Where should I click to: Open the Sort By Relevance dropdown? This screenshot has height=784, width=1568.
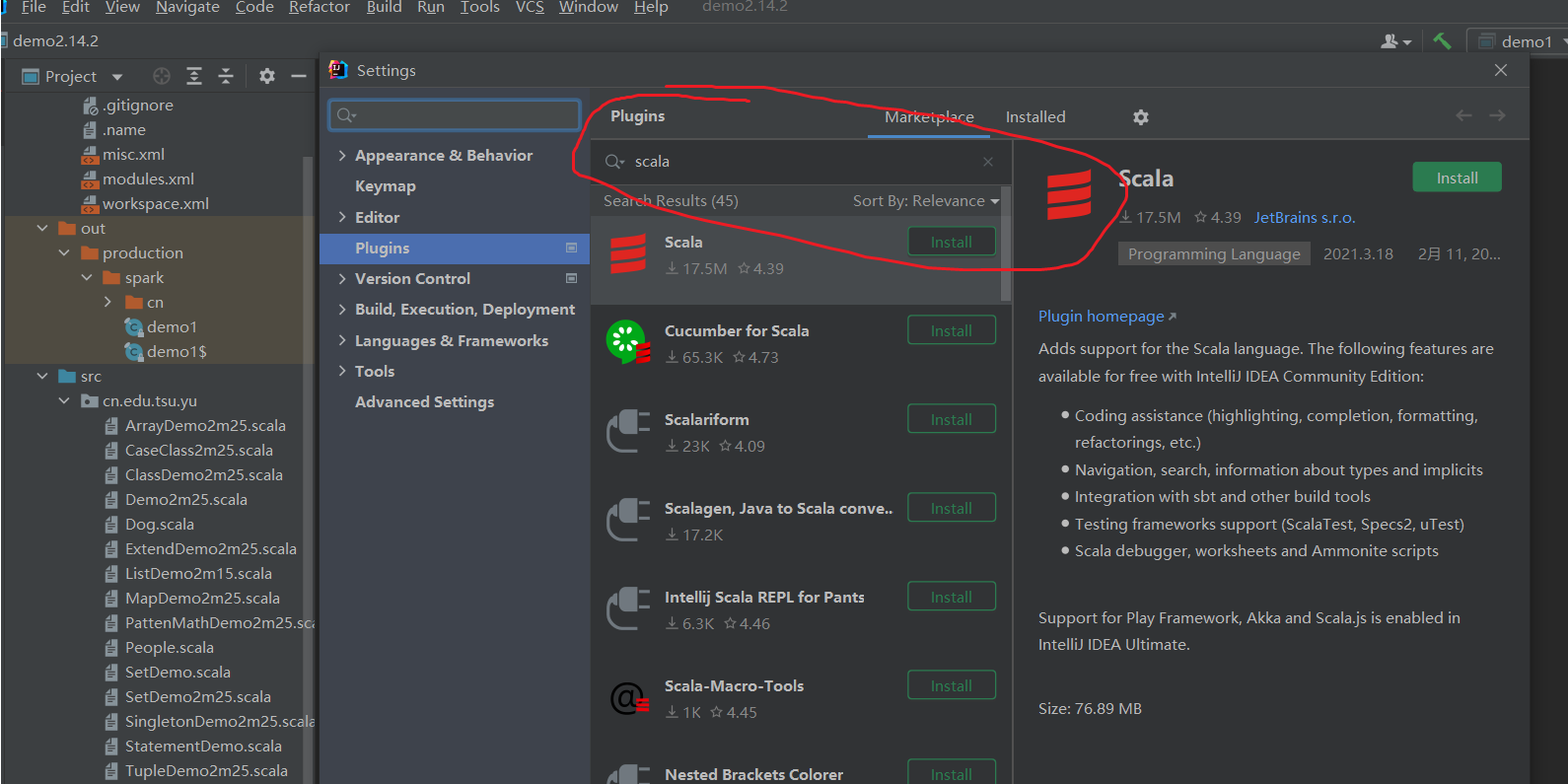(x=926, y=200)
